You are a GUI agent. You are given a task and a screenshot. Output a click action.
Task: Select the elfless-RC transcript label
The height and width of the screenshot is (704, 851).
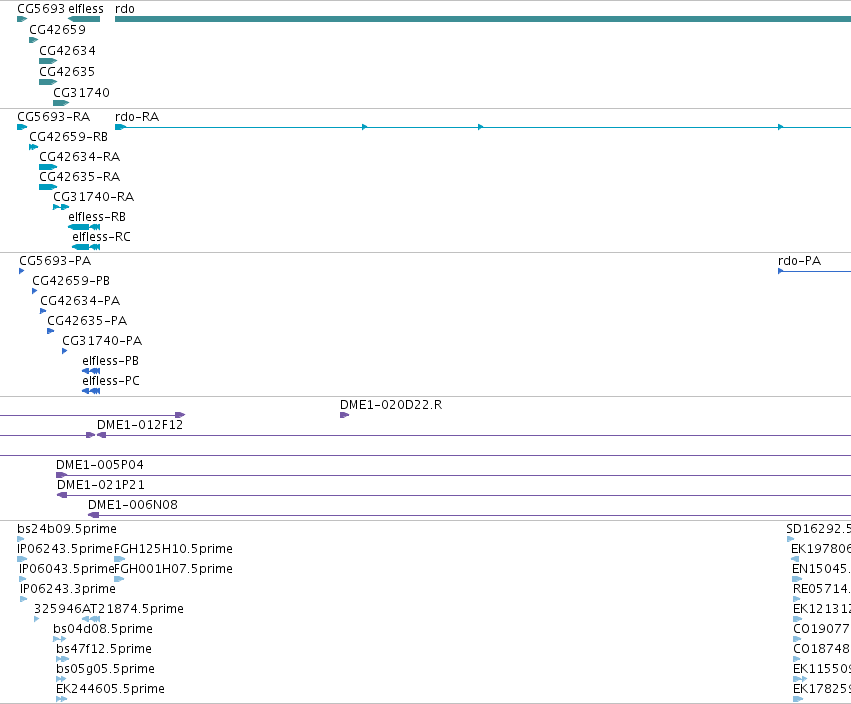pyautogui.click(x=101, y=237)
